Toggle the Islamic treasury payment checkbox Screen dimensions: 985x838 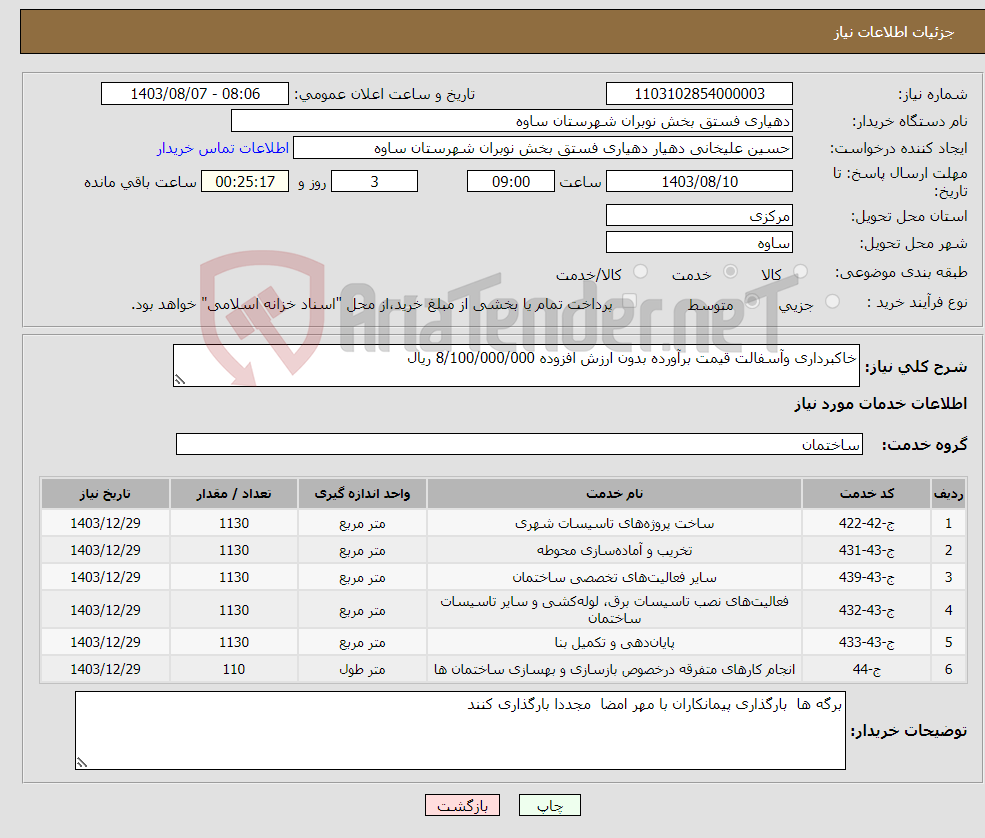click(629, 302)
